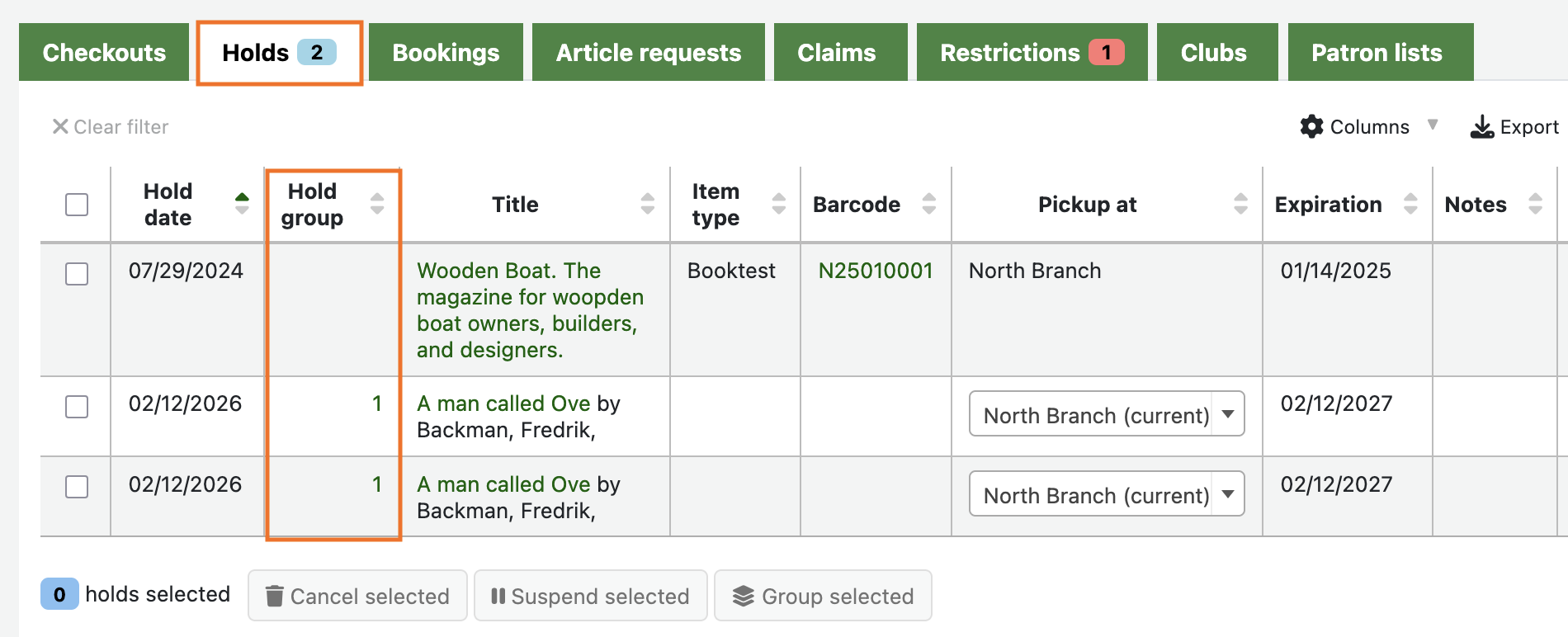Screen dimensions: 1568x637
Task: Click the Suspend selected button
Action: coord(590,596)
